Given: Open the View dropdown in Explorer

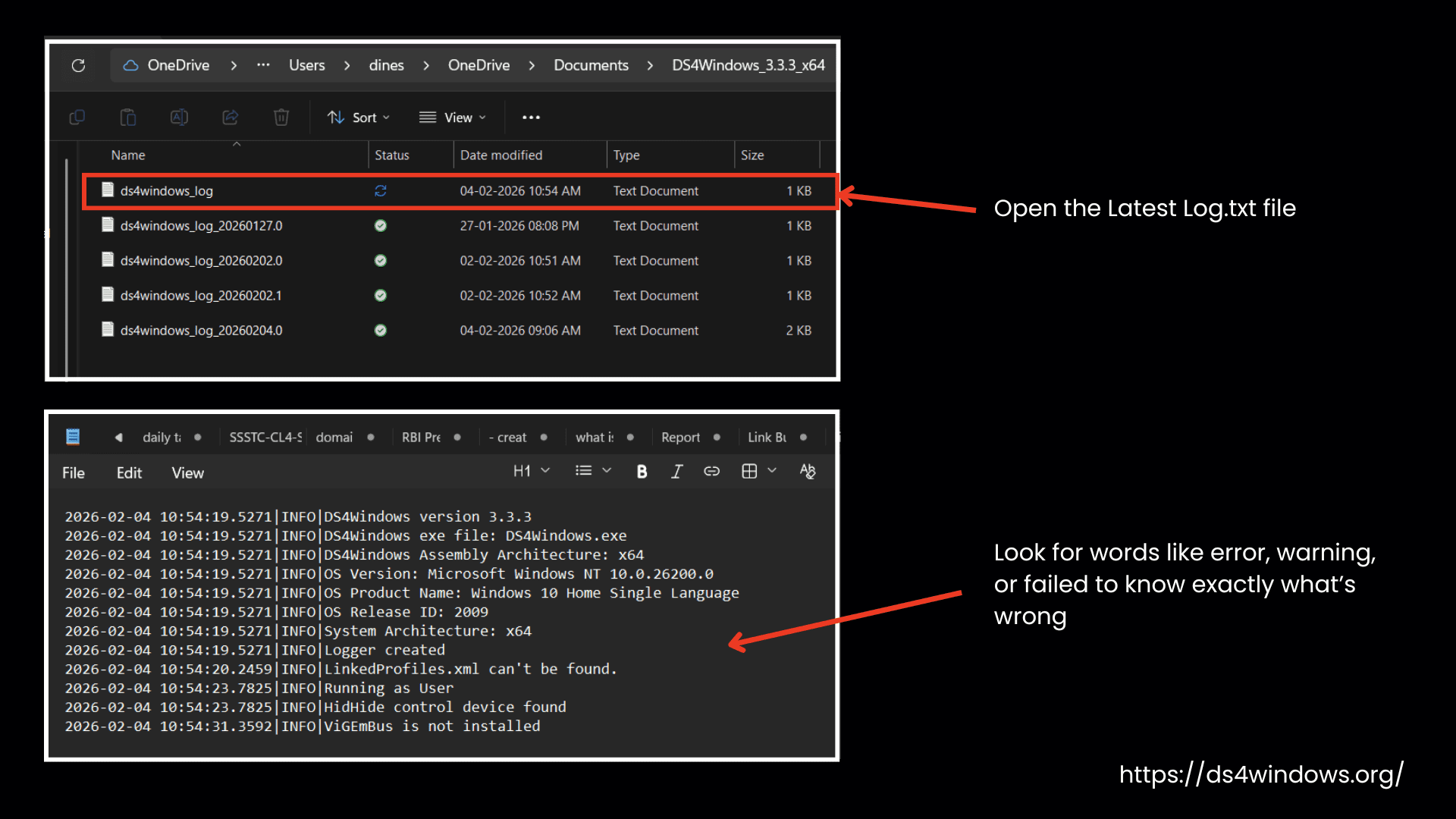Looking at the screenshot, I should click(453, 118).
